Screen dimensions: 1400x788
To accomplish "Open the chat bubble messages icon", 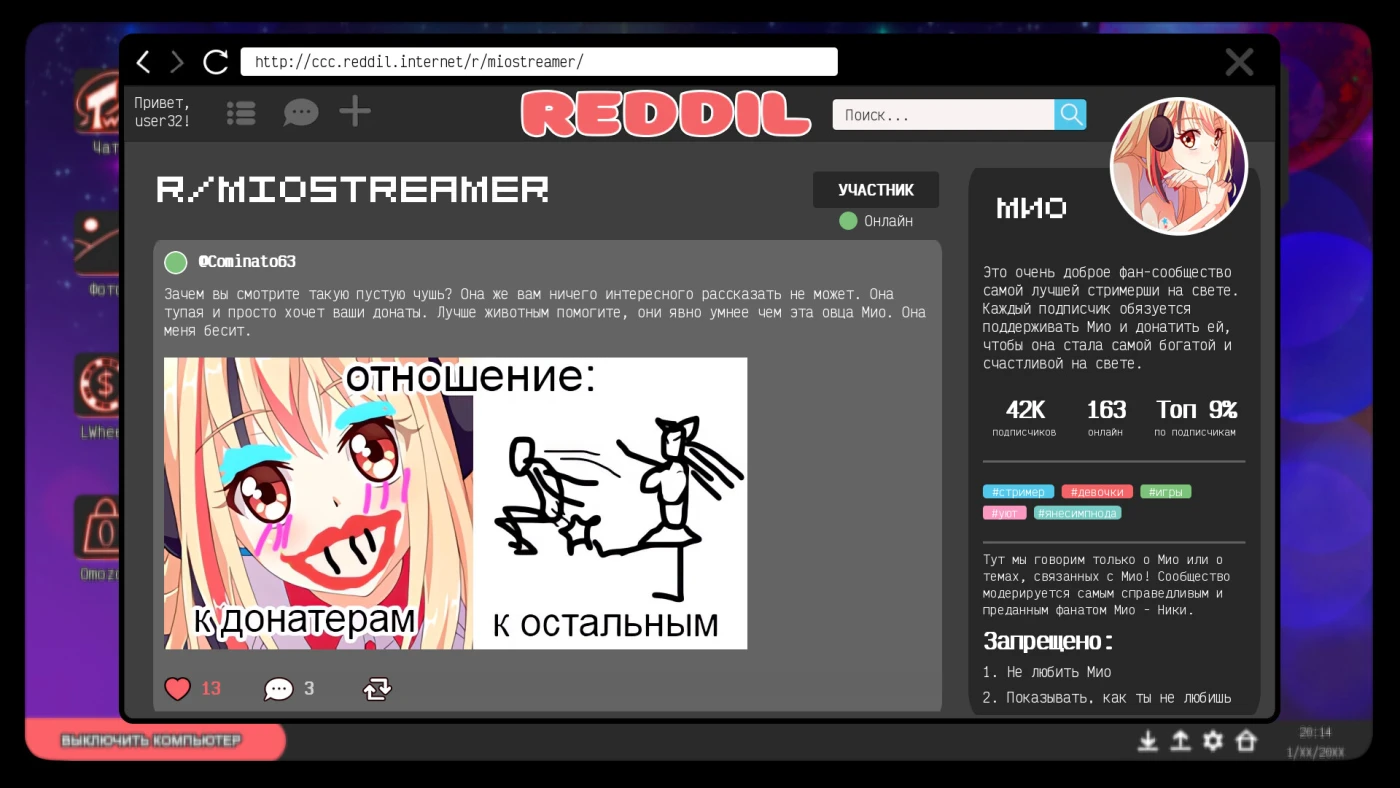I will (300, 113).
